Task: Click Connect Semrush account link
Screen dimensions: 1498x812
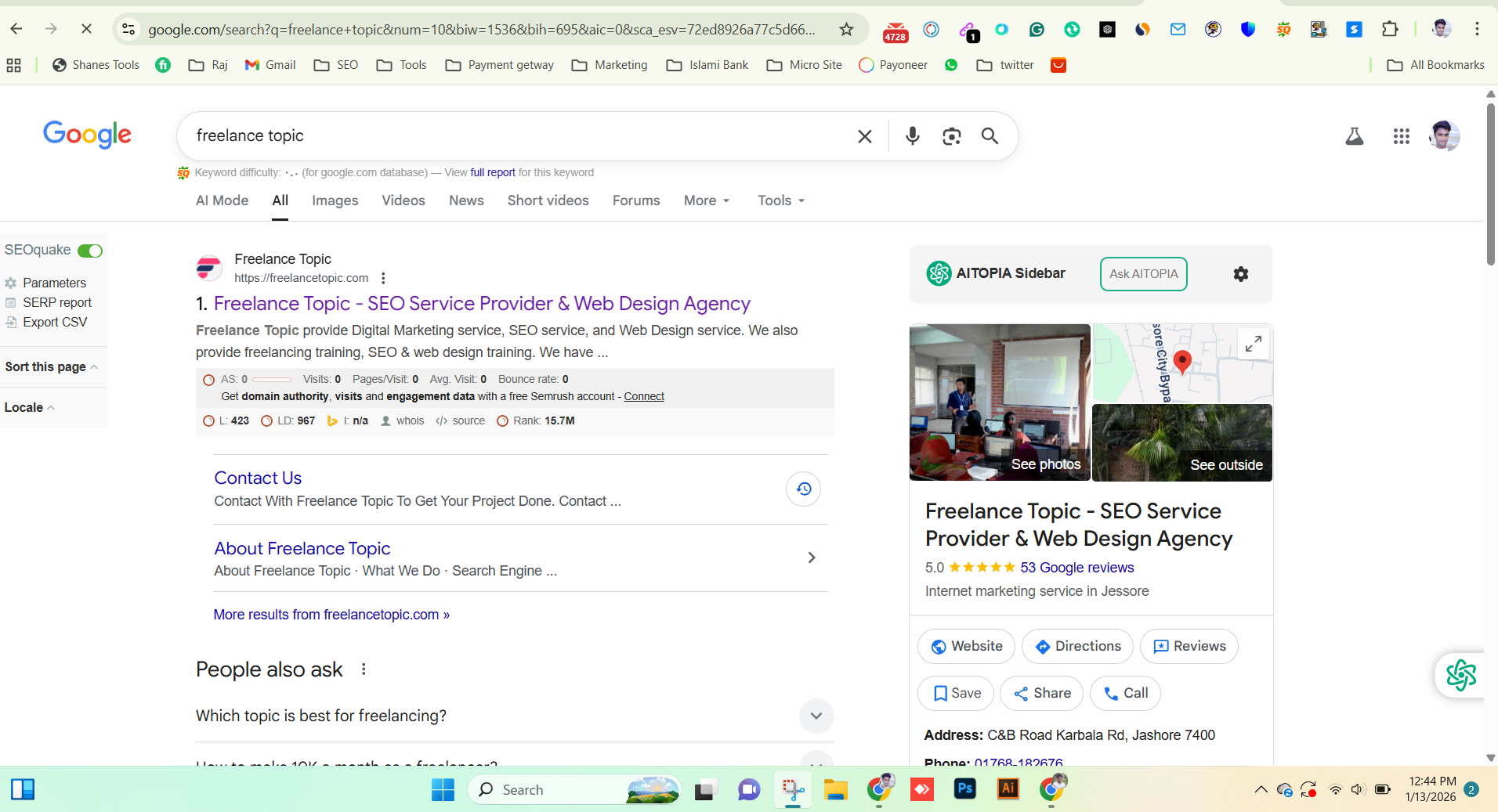Action: [644, 397]
